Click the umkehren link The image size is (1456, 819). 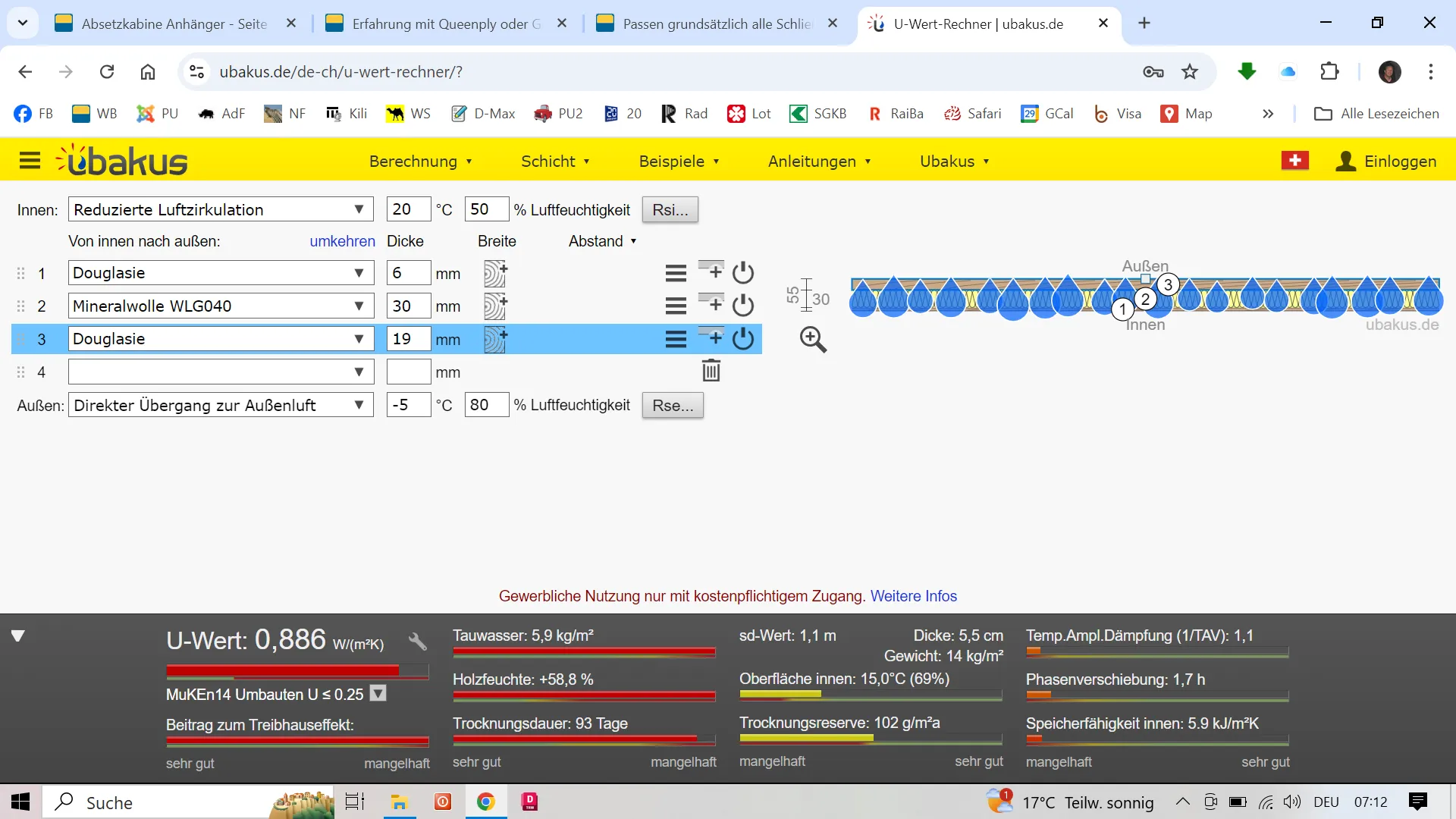pyautogui.click(x=342, y=241)
